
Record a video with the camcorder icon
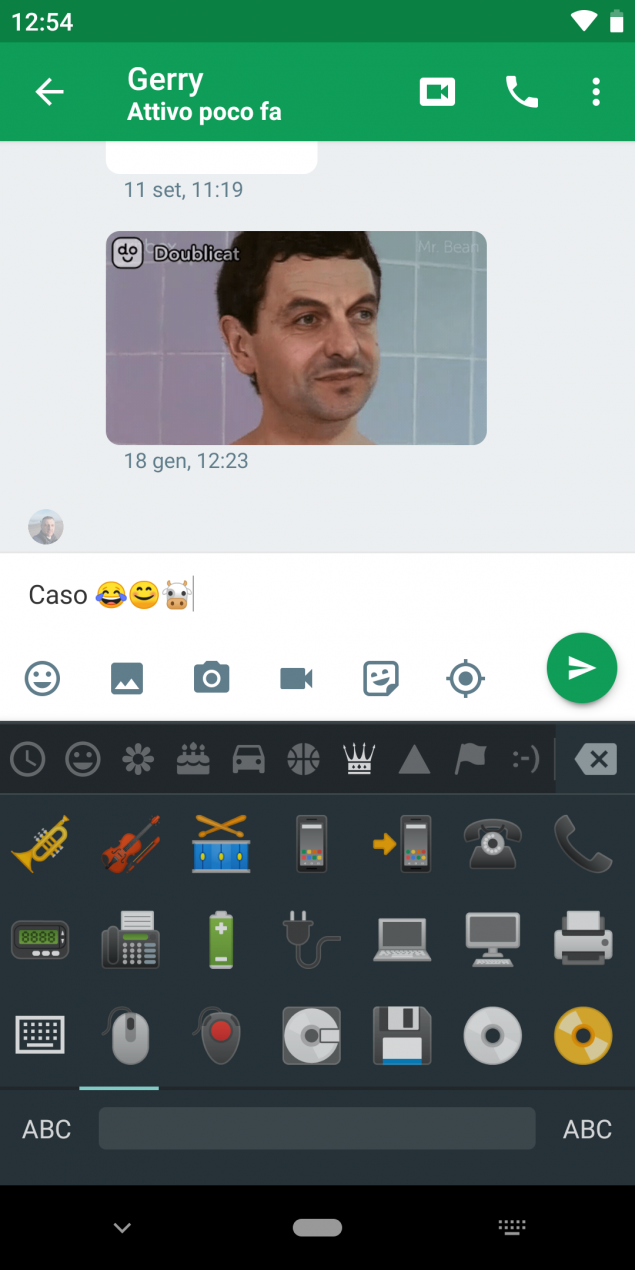pos(297,679)
